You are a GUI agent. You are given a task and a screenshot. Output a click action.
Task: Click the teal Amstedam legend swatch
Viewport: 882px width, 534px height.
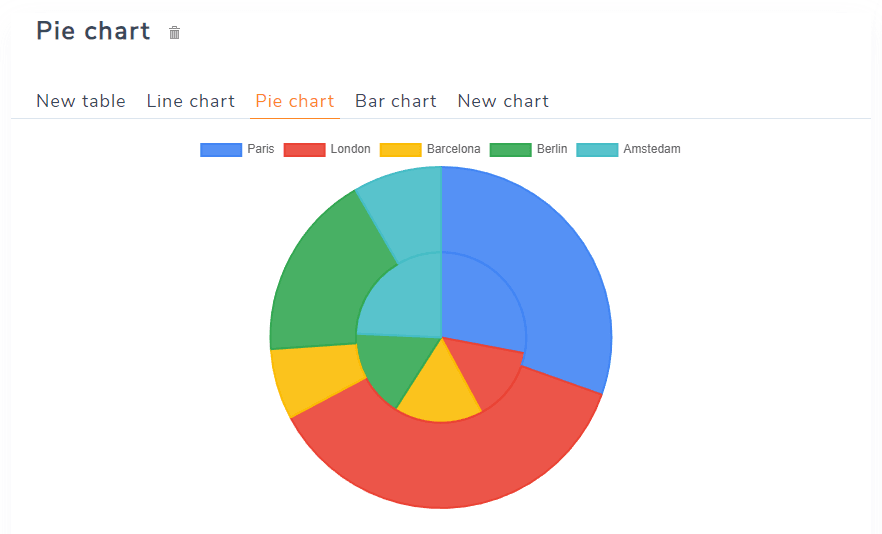(x=597, y=149)
